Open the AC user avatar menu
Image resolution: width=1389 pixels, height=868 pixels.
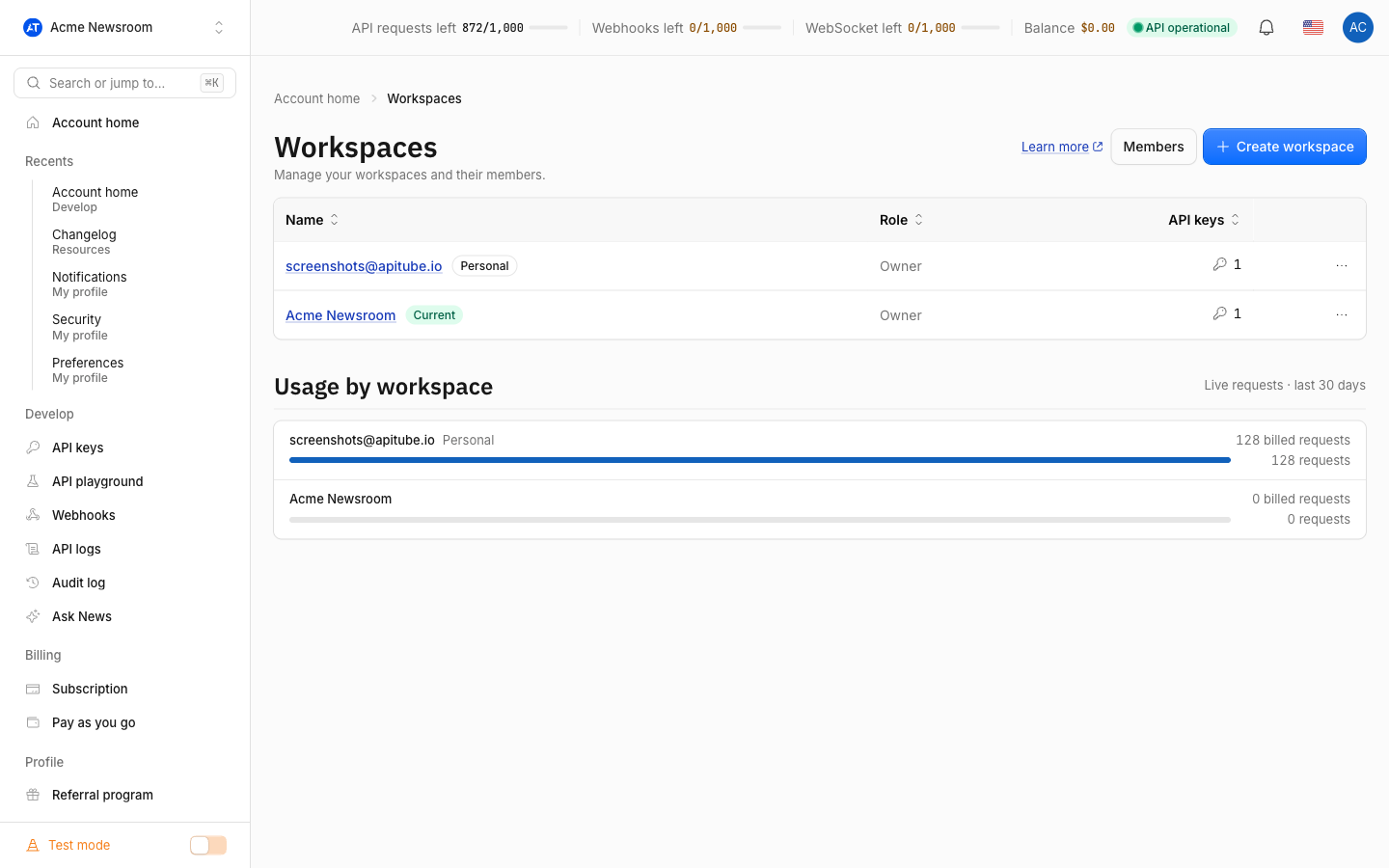(1358, 28)
